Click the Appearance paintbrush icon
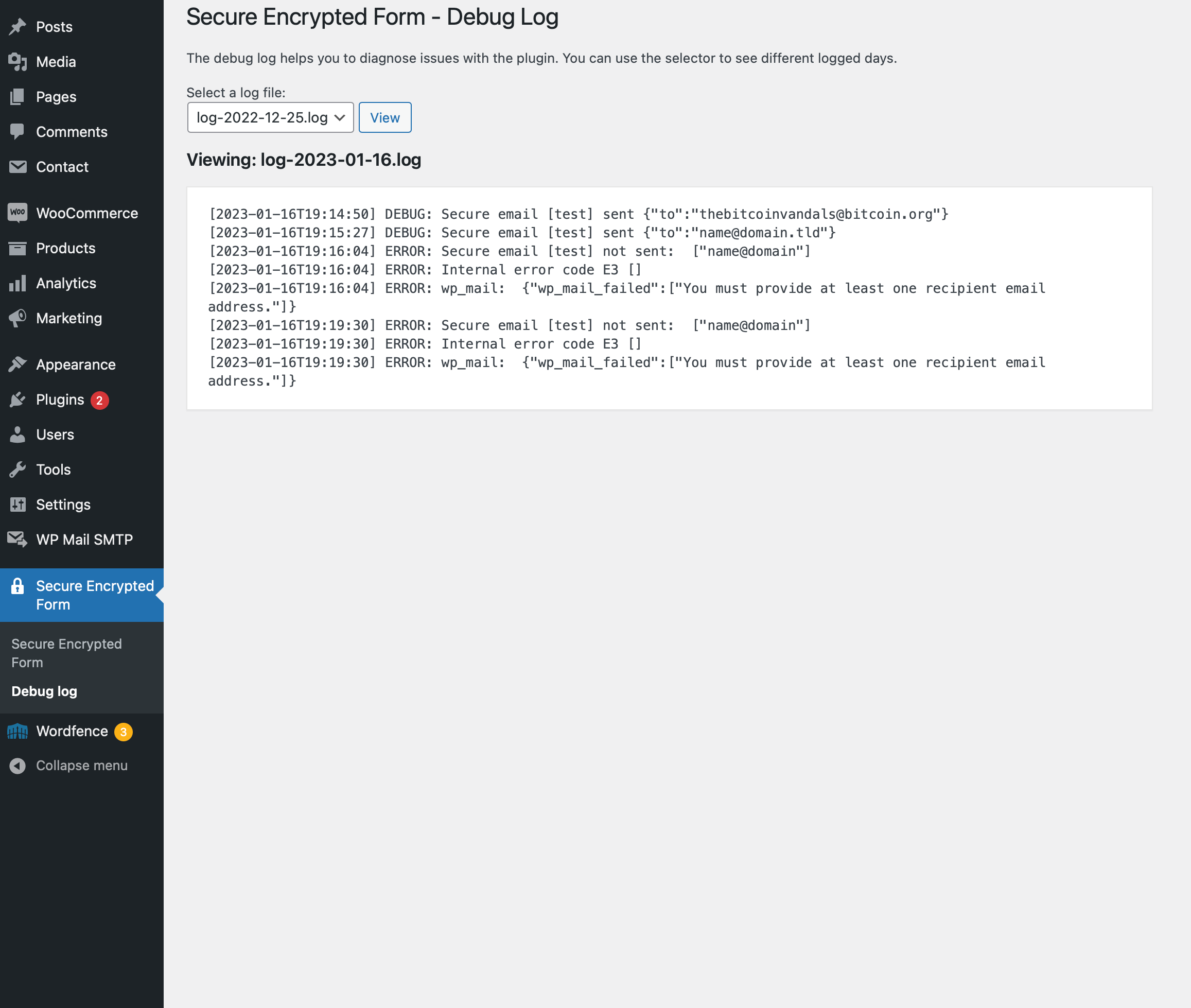 pos(17,364)
